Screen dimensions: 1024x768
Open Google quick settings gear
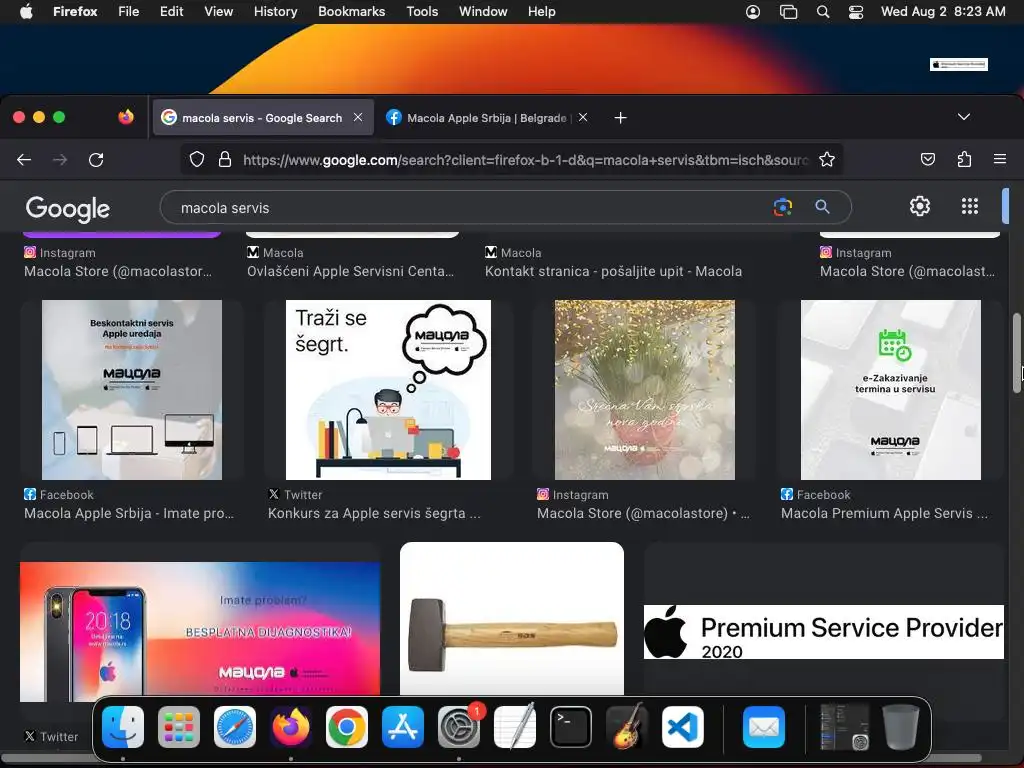point(920,206)
